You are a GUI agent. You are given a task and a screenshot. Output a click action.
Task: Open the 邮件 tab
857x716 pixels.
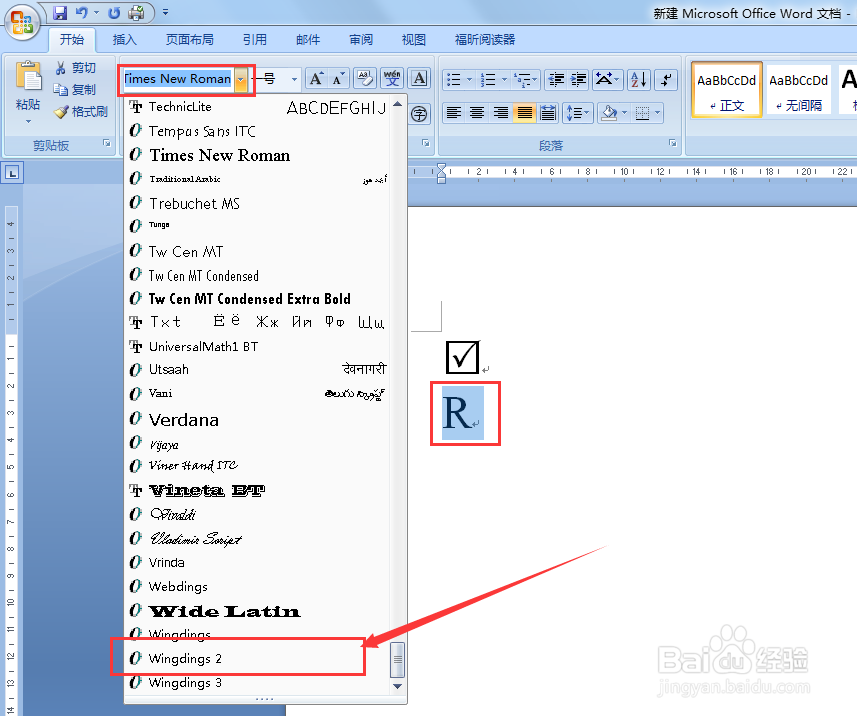click(x=308, y=39)
